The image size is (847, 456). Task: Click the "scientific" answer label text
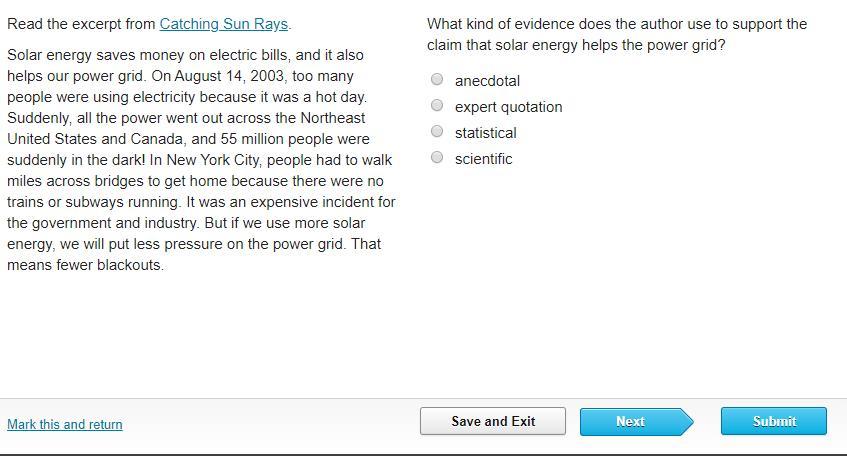pyautogui.click(x=483, y=159)
